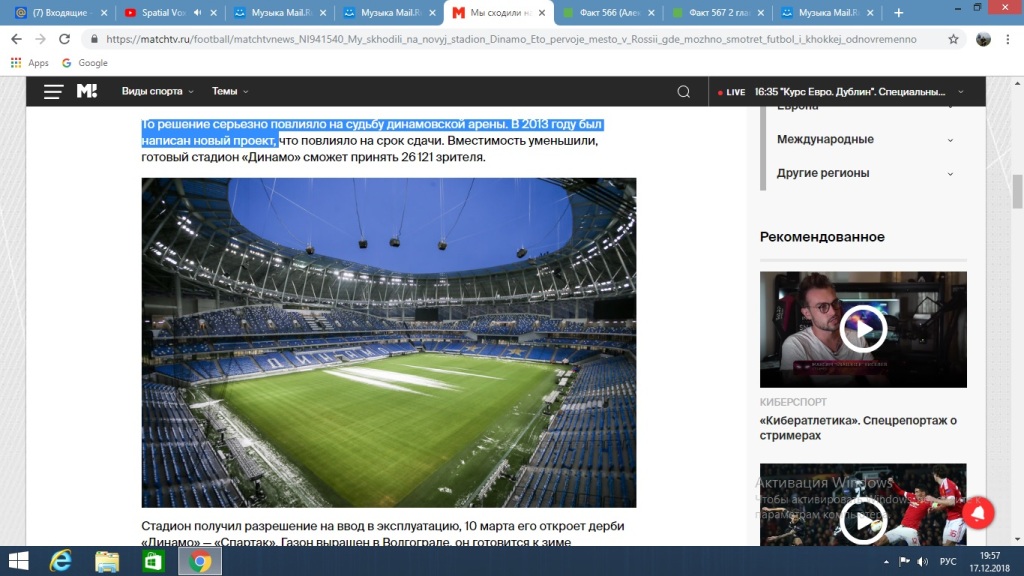Viewport: 1024px width, 576px height.
Task: Switch to the "Факт 566" tab
Action: click(x=609, y=12)
